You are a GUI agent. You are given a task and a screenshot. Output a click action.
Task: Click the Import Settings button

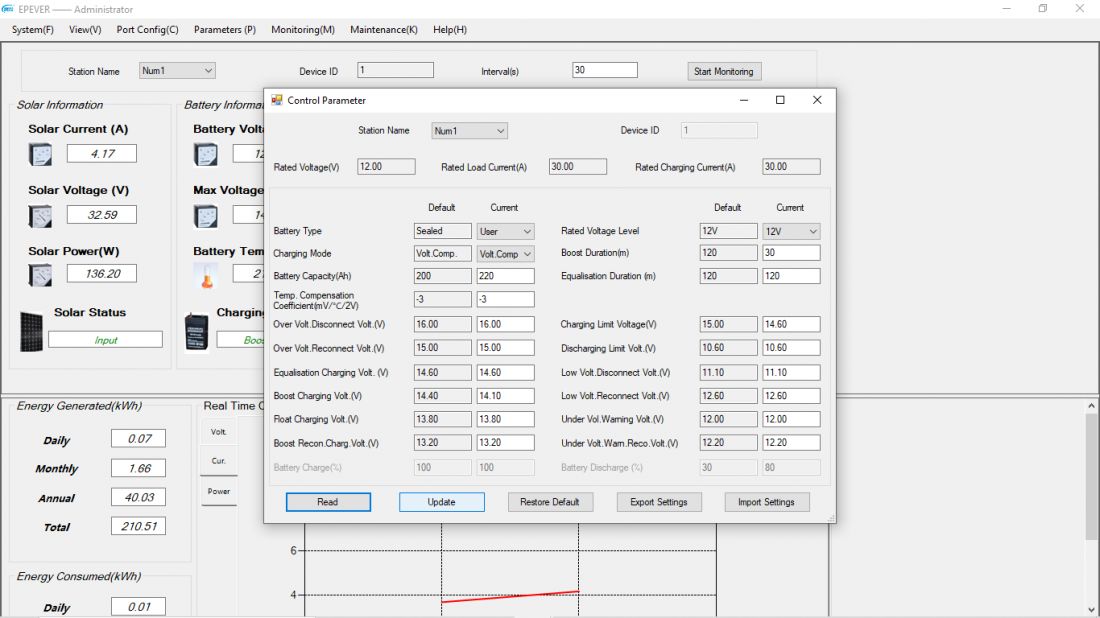767,502
